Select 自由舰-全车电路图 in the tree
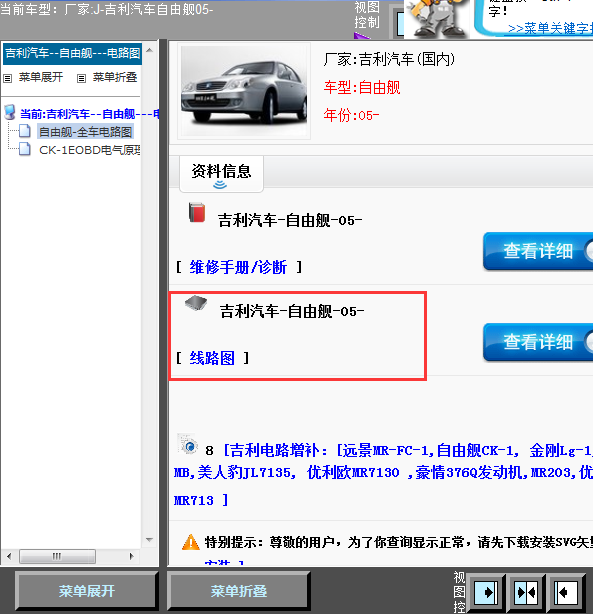The width and height of the screenshot is (593, 614). click(x=85, y=132)
